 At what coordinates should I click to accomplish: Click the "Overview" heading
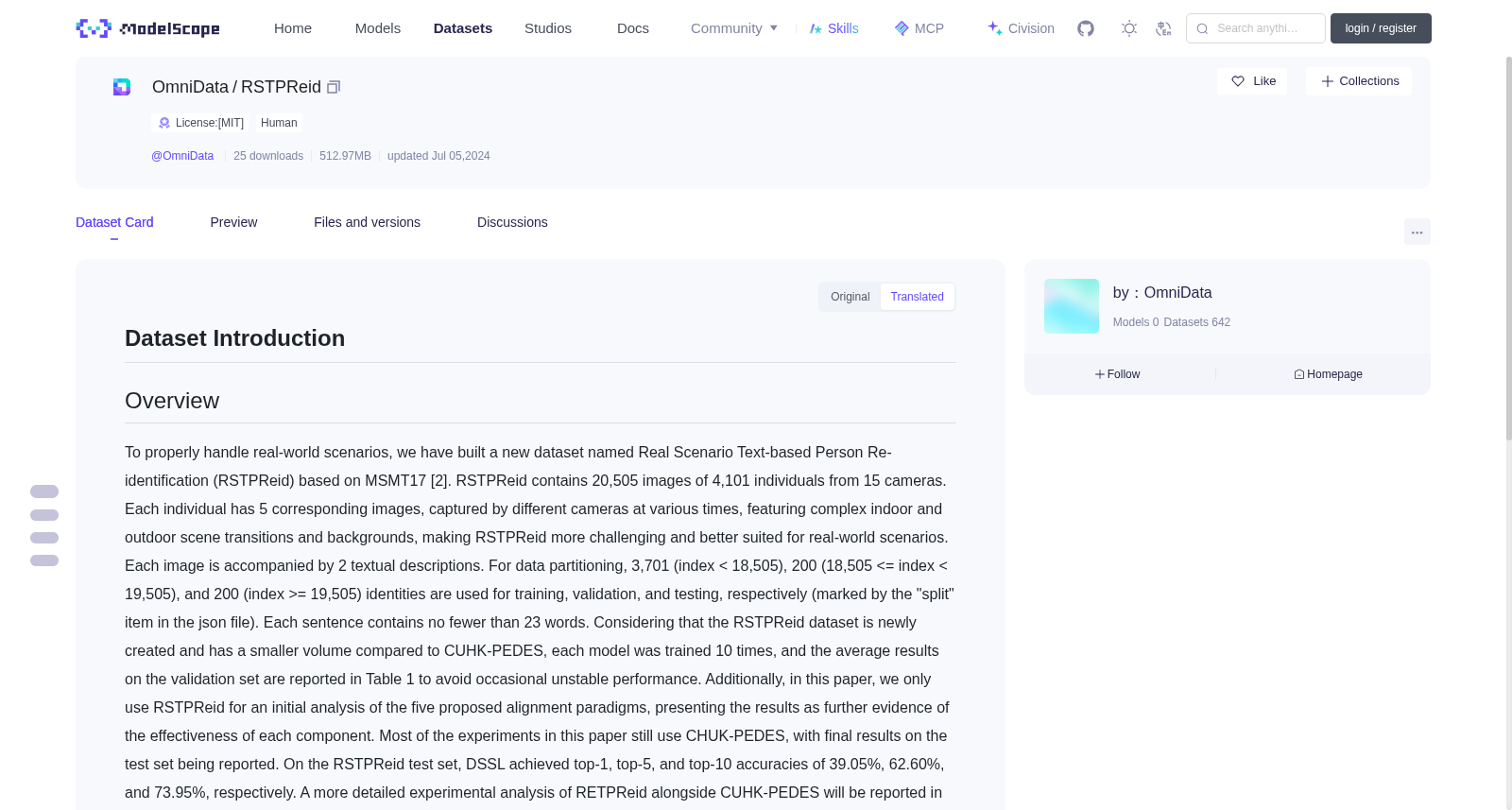[172, 401]
